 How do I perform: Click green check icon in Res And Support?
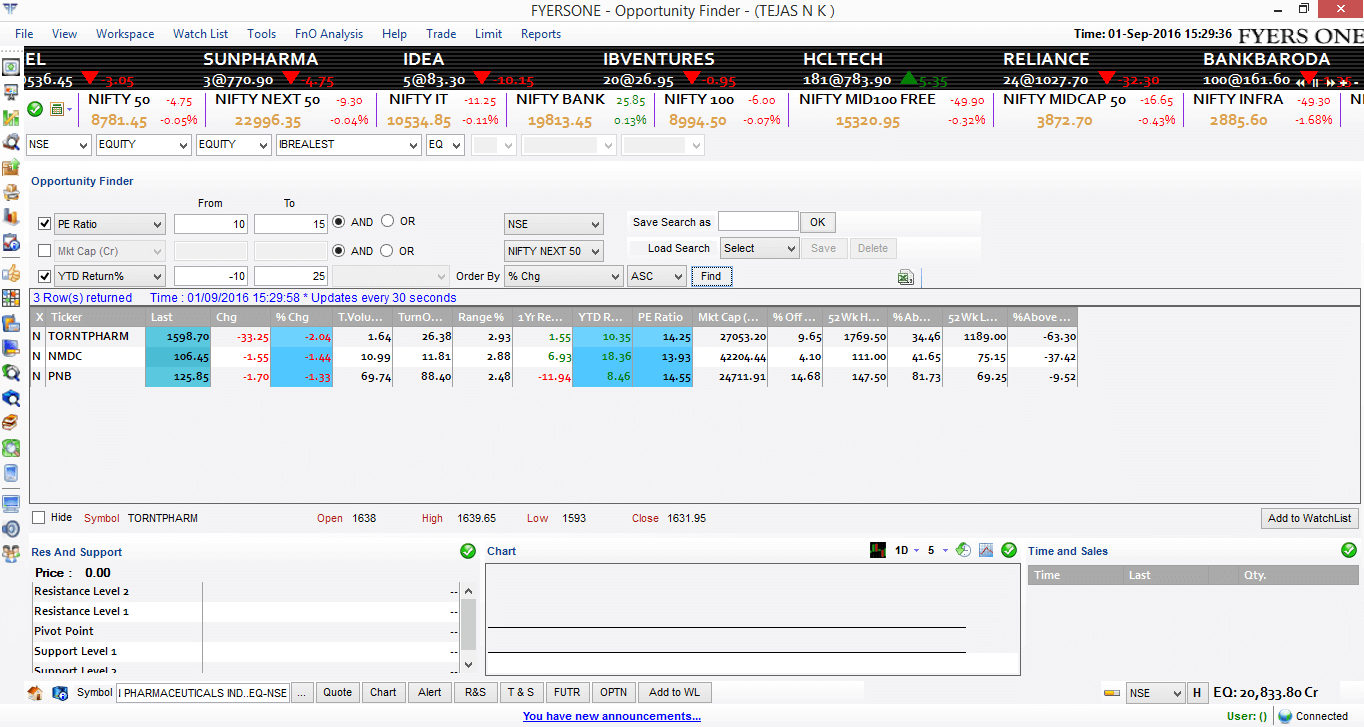coord(468,551)
